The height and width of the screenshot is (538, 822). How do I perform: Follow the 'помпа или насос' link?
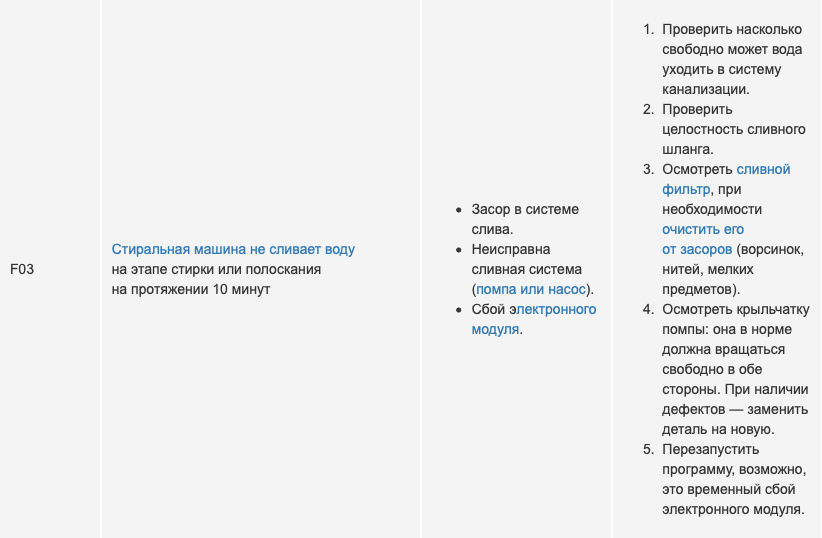pos(531,289)
